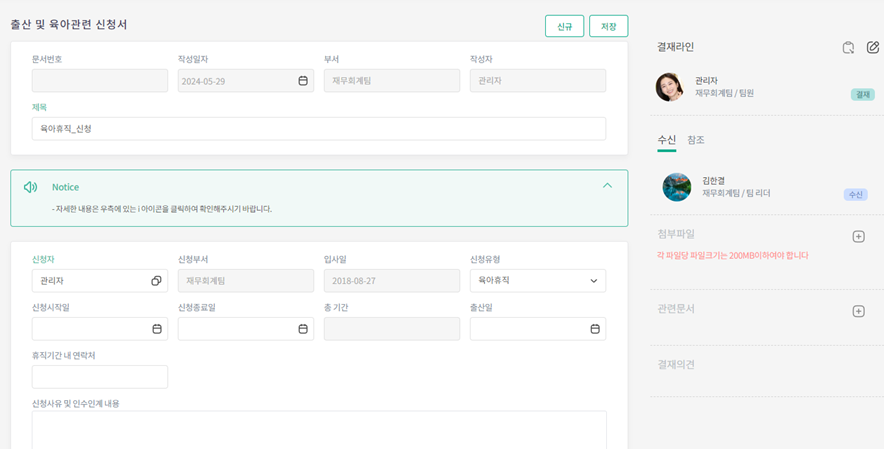Click the 신청사유 및 인수인계 내용 text area
Viewport: 884px width, 449px height.
point(318,429)
